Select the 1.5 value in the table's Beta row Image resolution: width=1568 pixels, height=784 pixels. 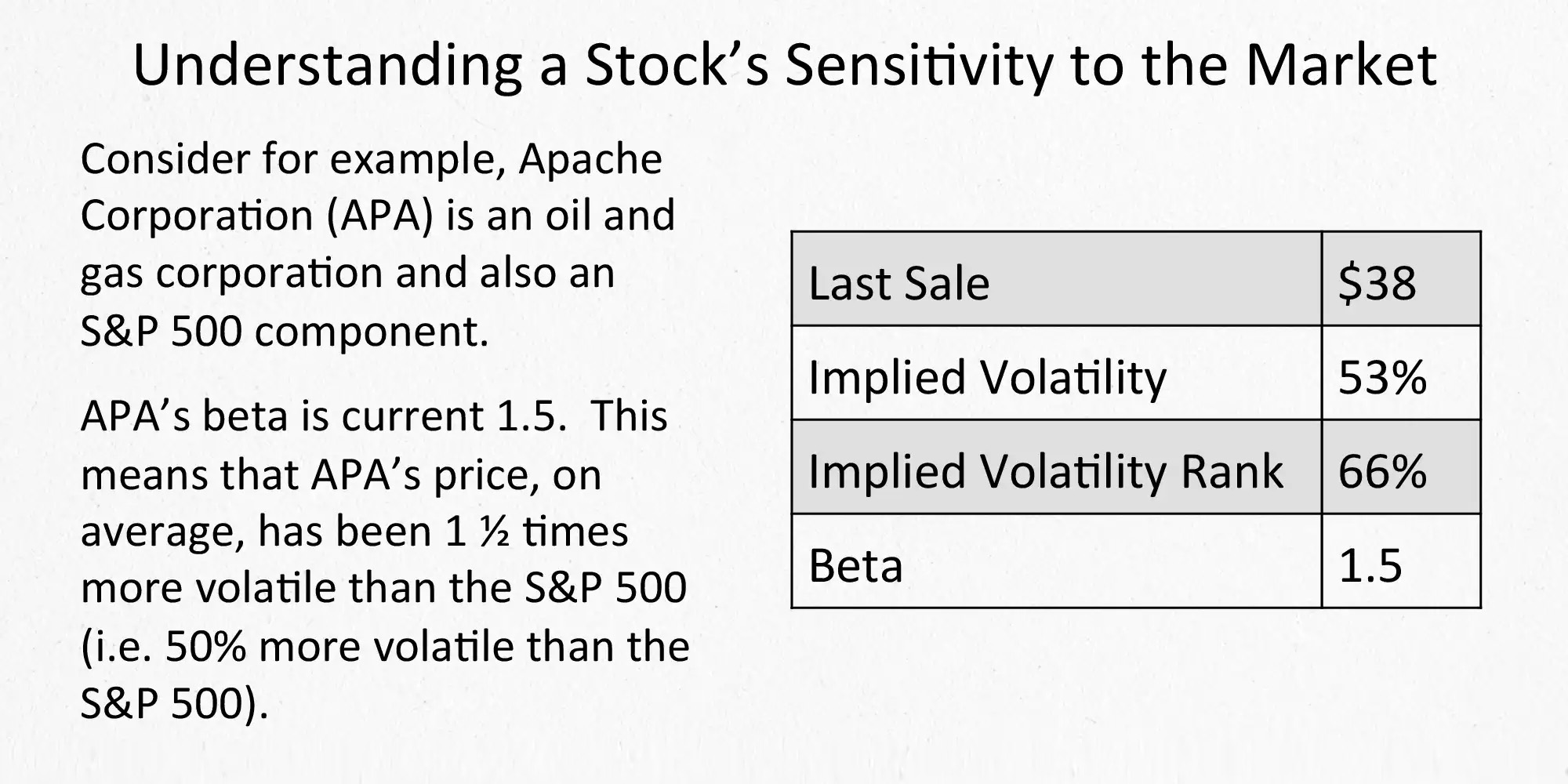[x=1370, y=565]
